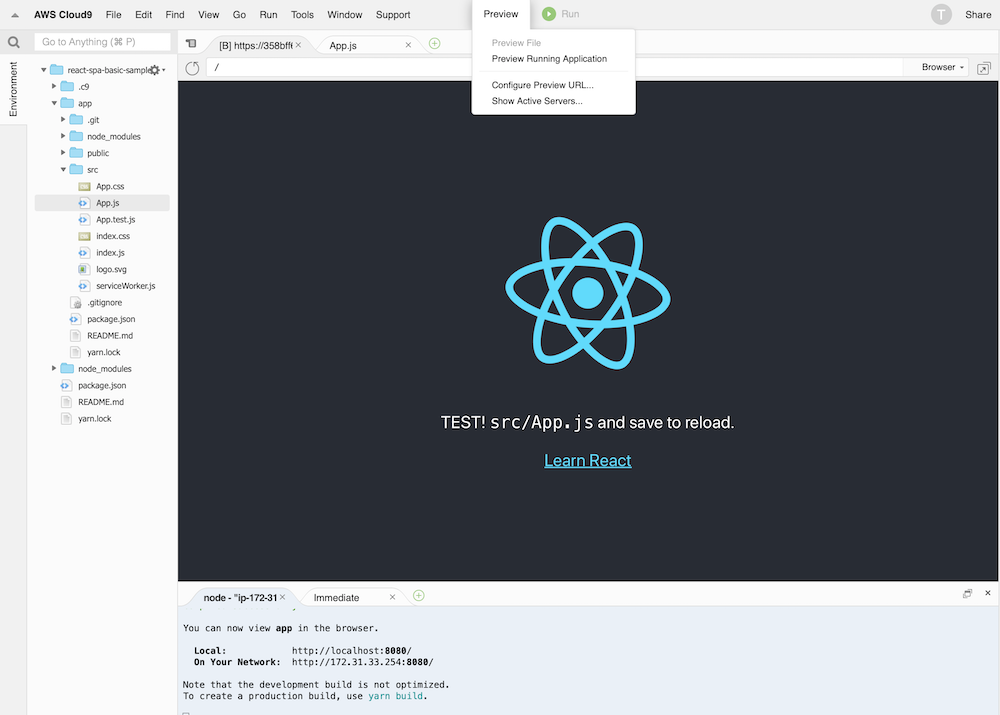Collapse the src folder
The width and height of the screenshot is (1000, 715).
click(63, 169)
